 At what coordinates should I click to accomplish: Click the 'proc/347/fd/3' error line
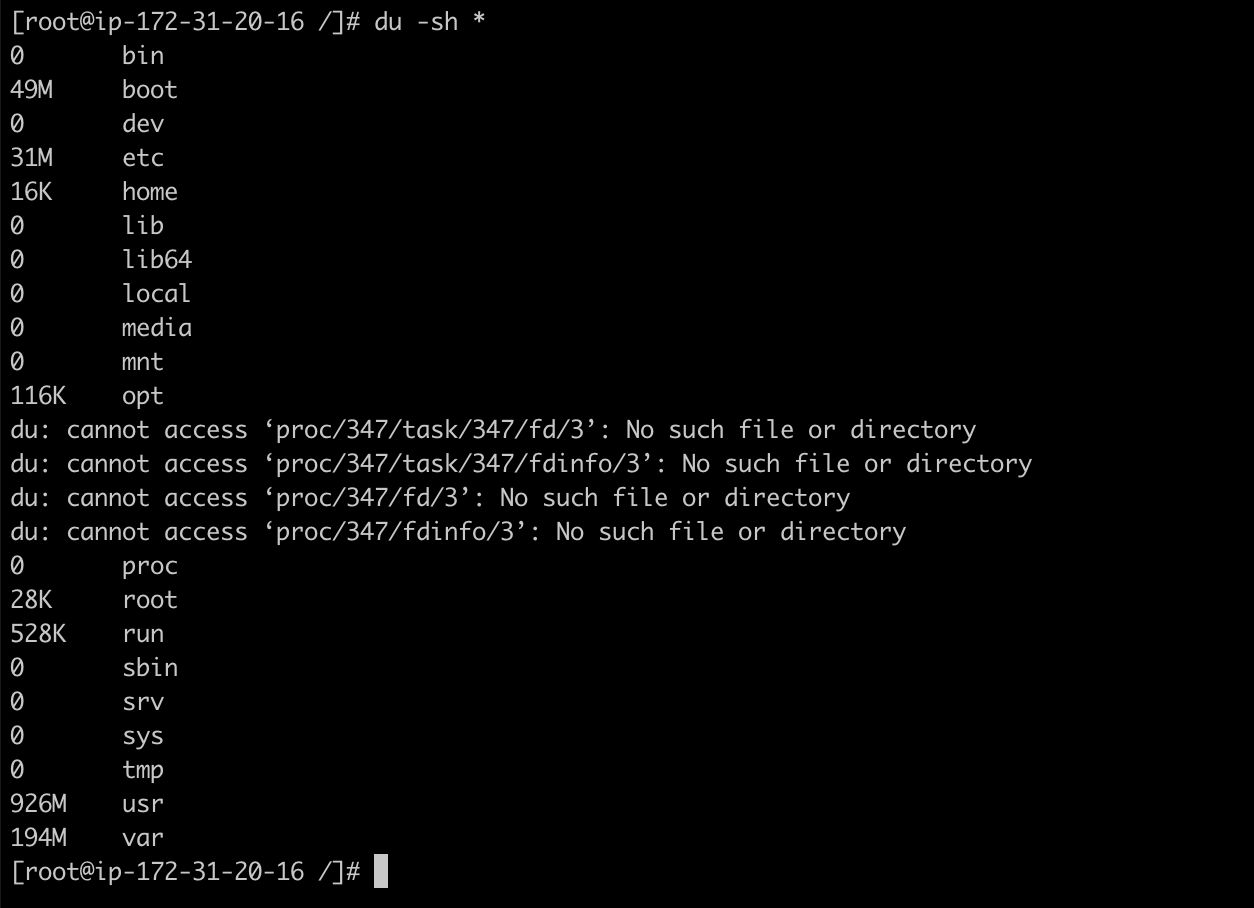click(430, 498)
